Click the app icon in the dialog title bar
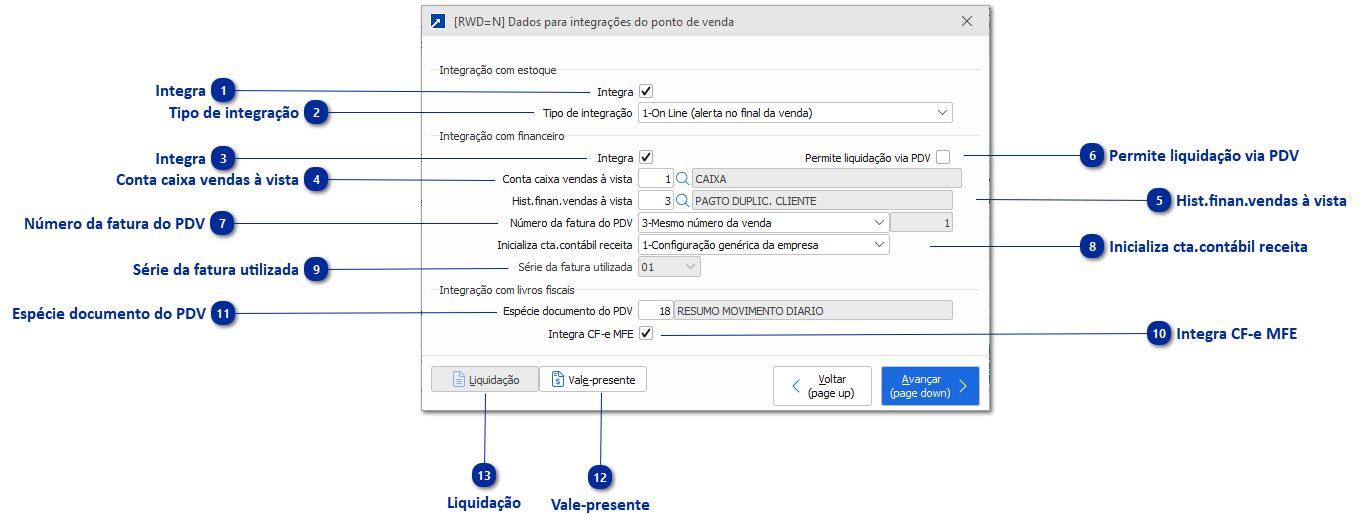The image size is (1363, 531). 438,21
